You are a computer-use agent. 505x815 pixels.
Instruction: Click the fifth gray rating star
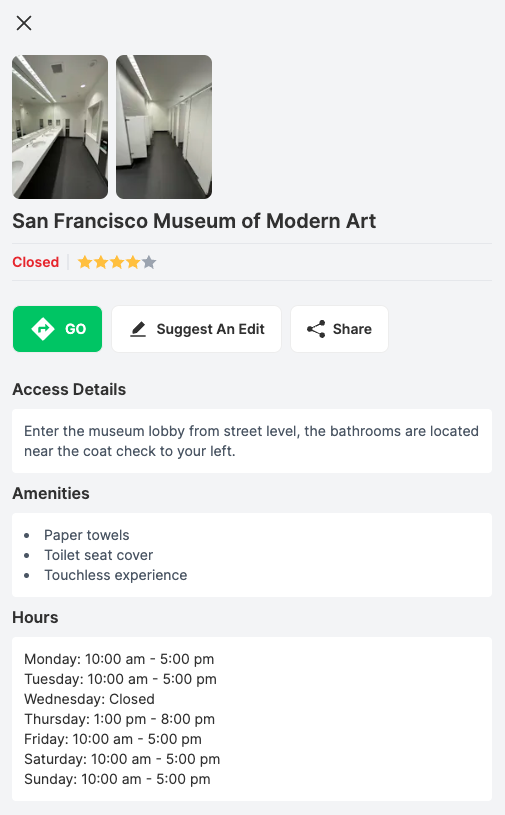(149, 262)
